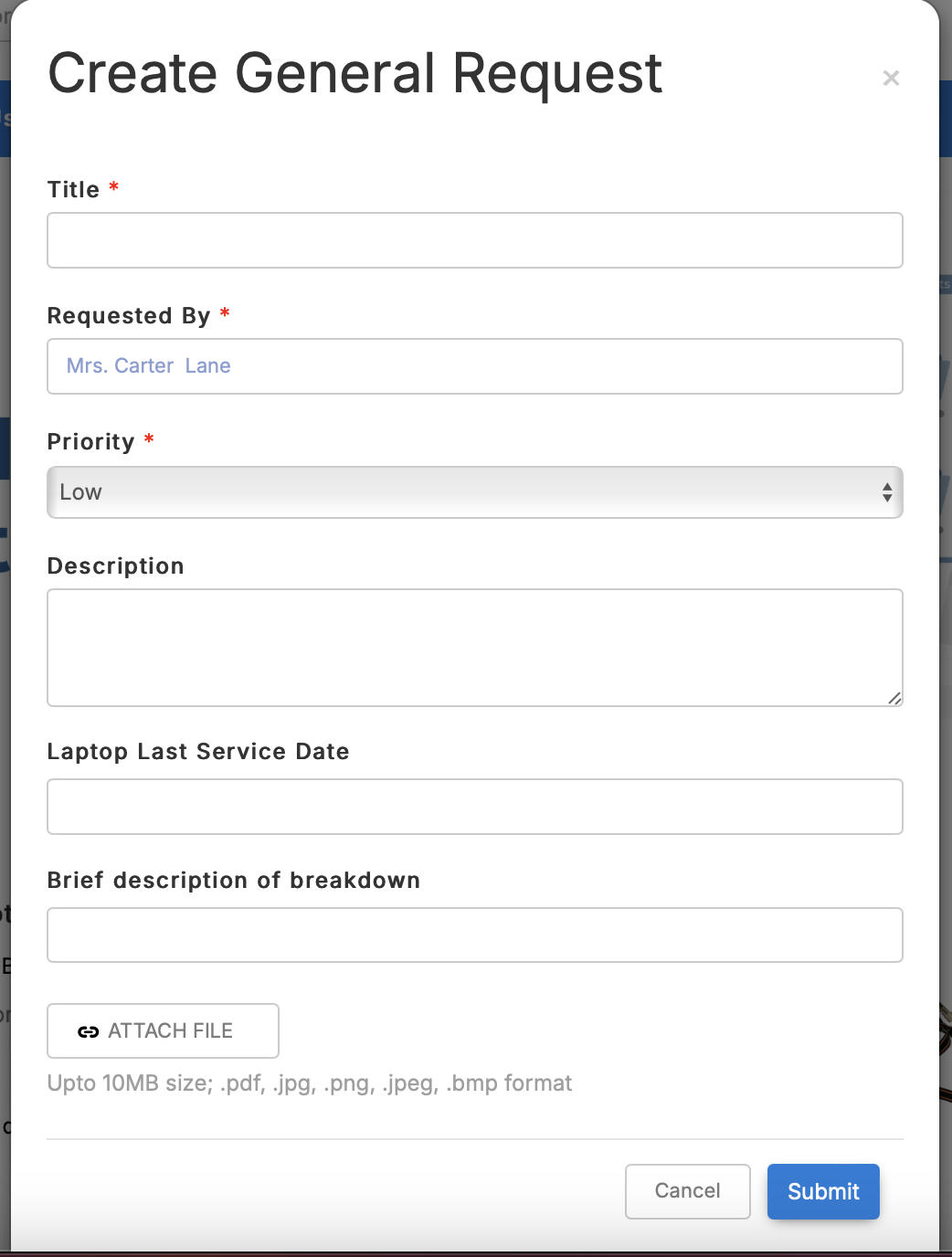Click inside the Description text area
Screen dimensions: 952x1257
point(475,647)
